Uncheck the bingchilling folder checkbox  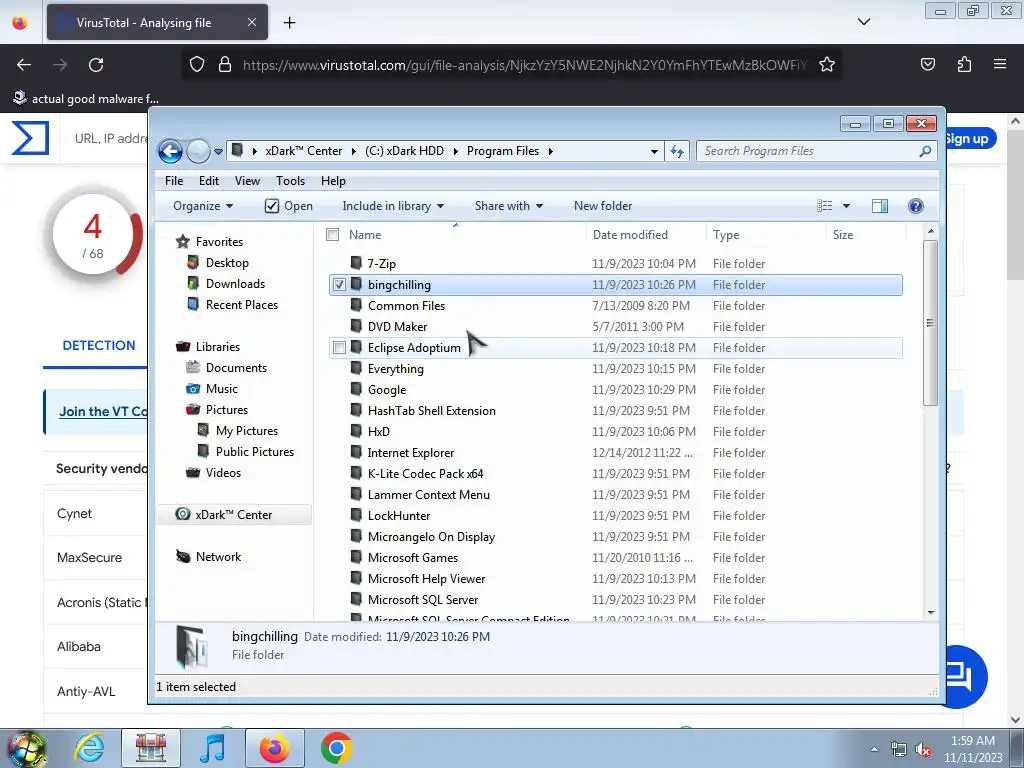[x=339, y=285]
